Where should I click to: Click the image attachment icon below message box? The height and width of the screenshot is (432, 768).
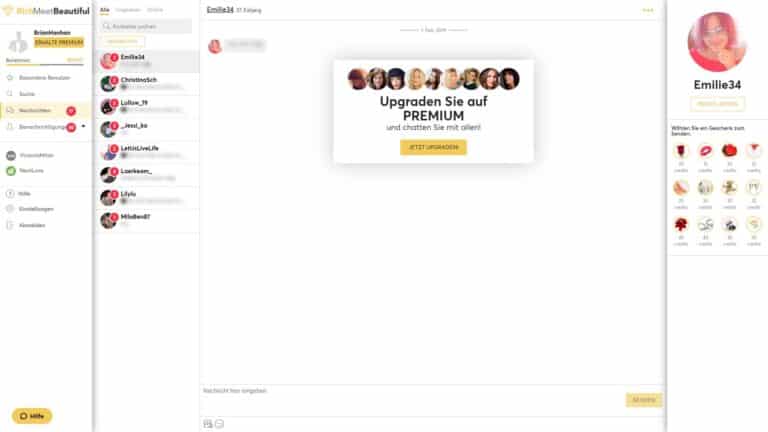click(x=208, y=424)
